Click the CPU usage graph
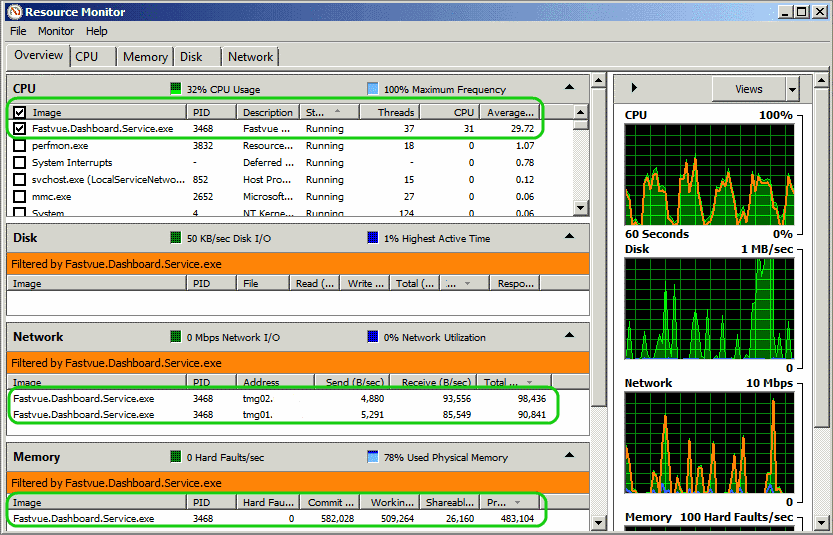The image size is (833, 535). click(709, 174)
